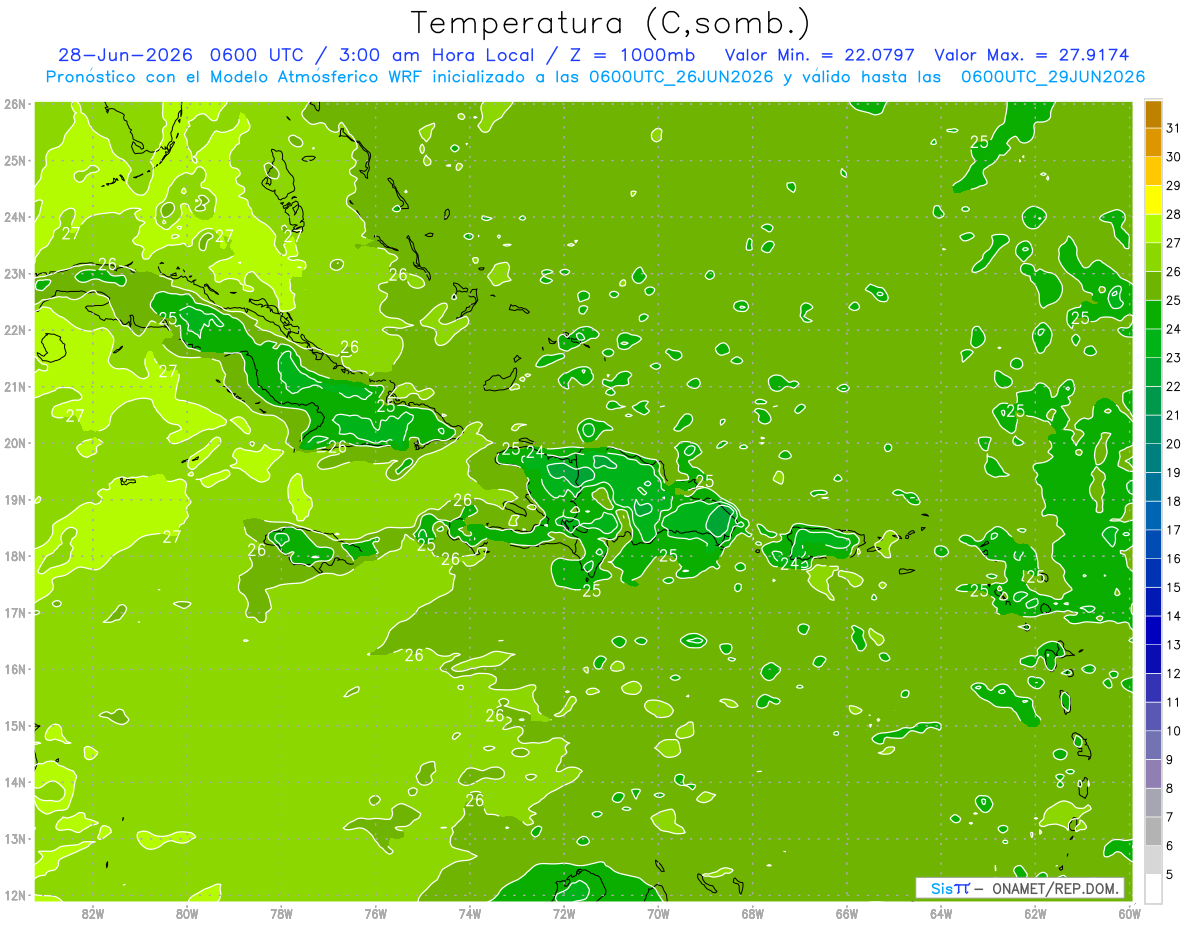Click the "82W" longitude label
Viewport: 1200px width, 927px height.
click(93, 912)
